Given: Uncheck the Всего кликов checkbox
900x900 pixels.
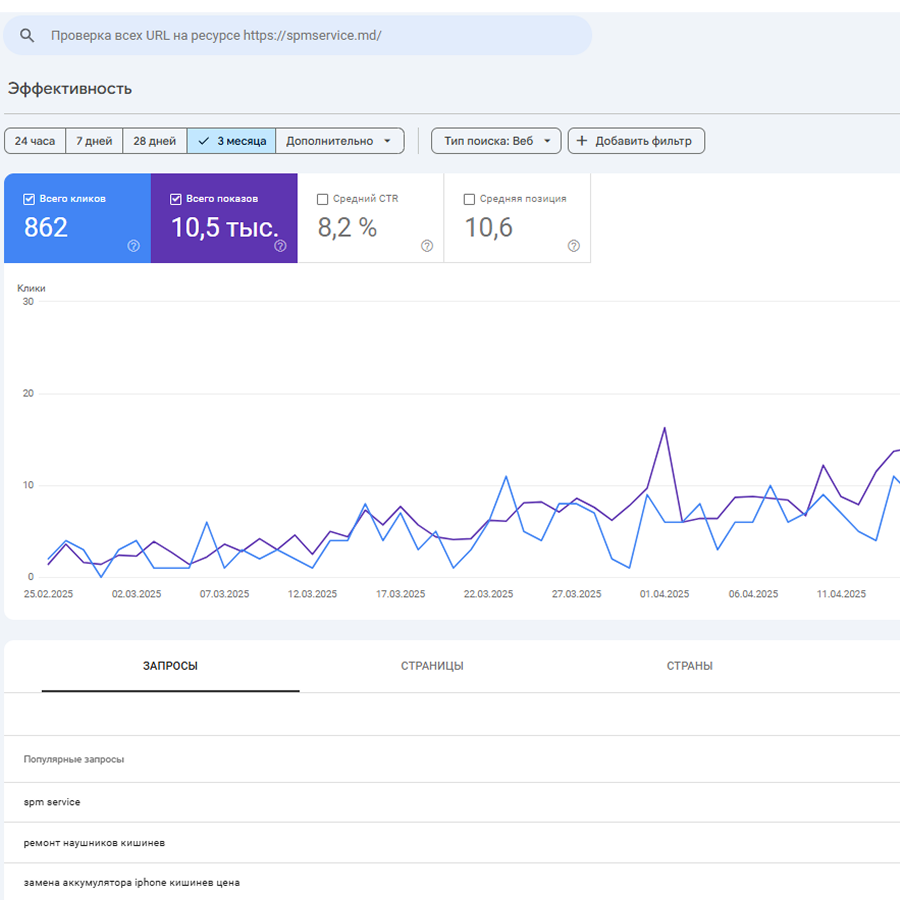Looking at the screenshot, I should tap(29, 199).
